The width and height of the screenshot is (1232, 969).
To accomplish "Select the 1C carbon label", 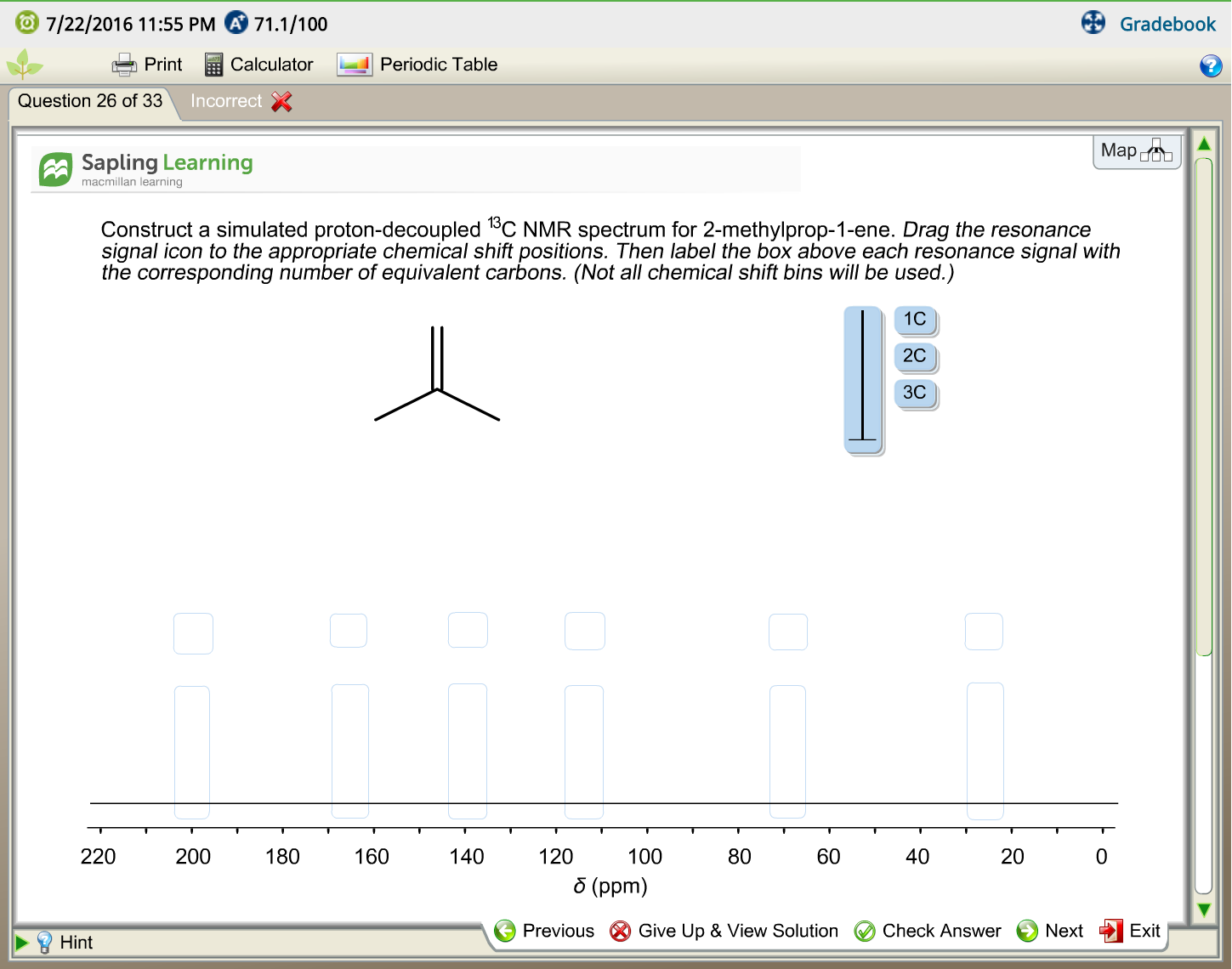I will pyautogui.click(x=916, y=320).
